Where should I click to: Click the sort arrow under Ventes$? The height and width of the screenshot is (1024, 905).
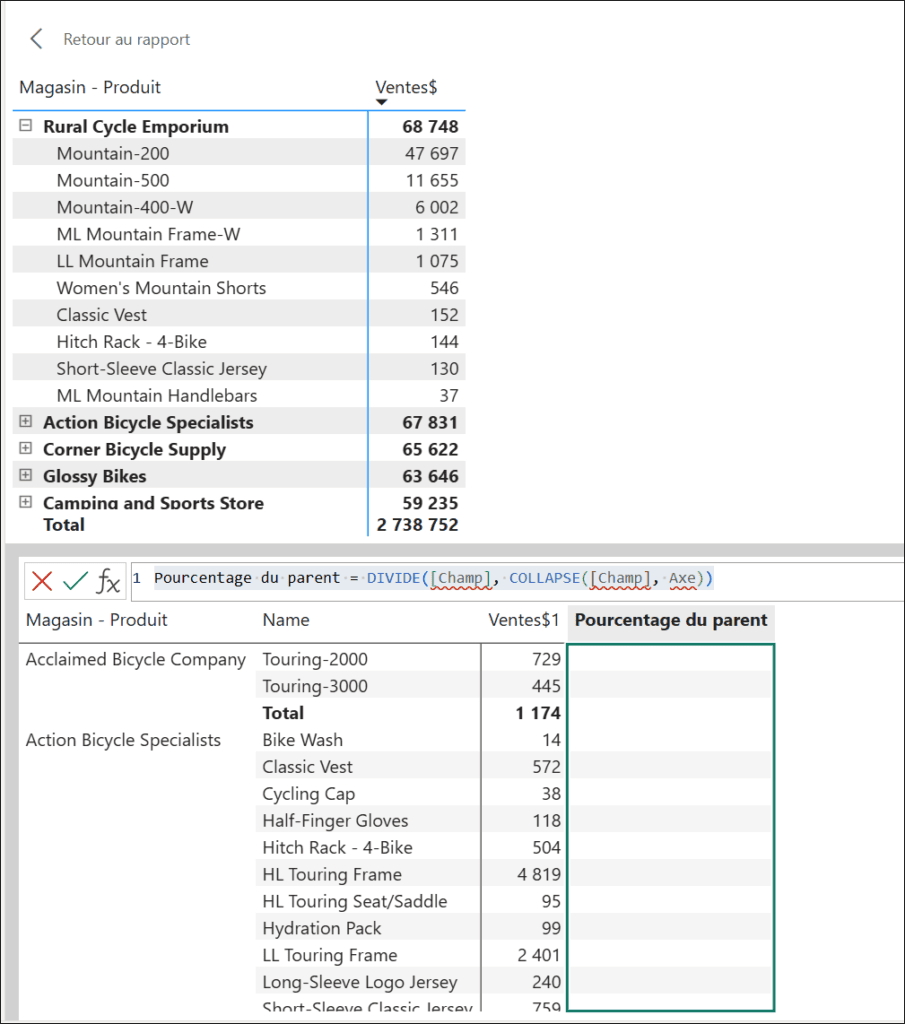coord(381,101)
